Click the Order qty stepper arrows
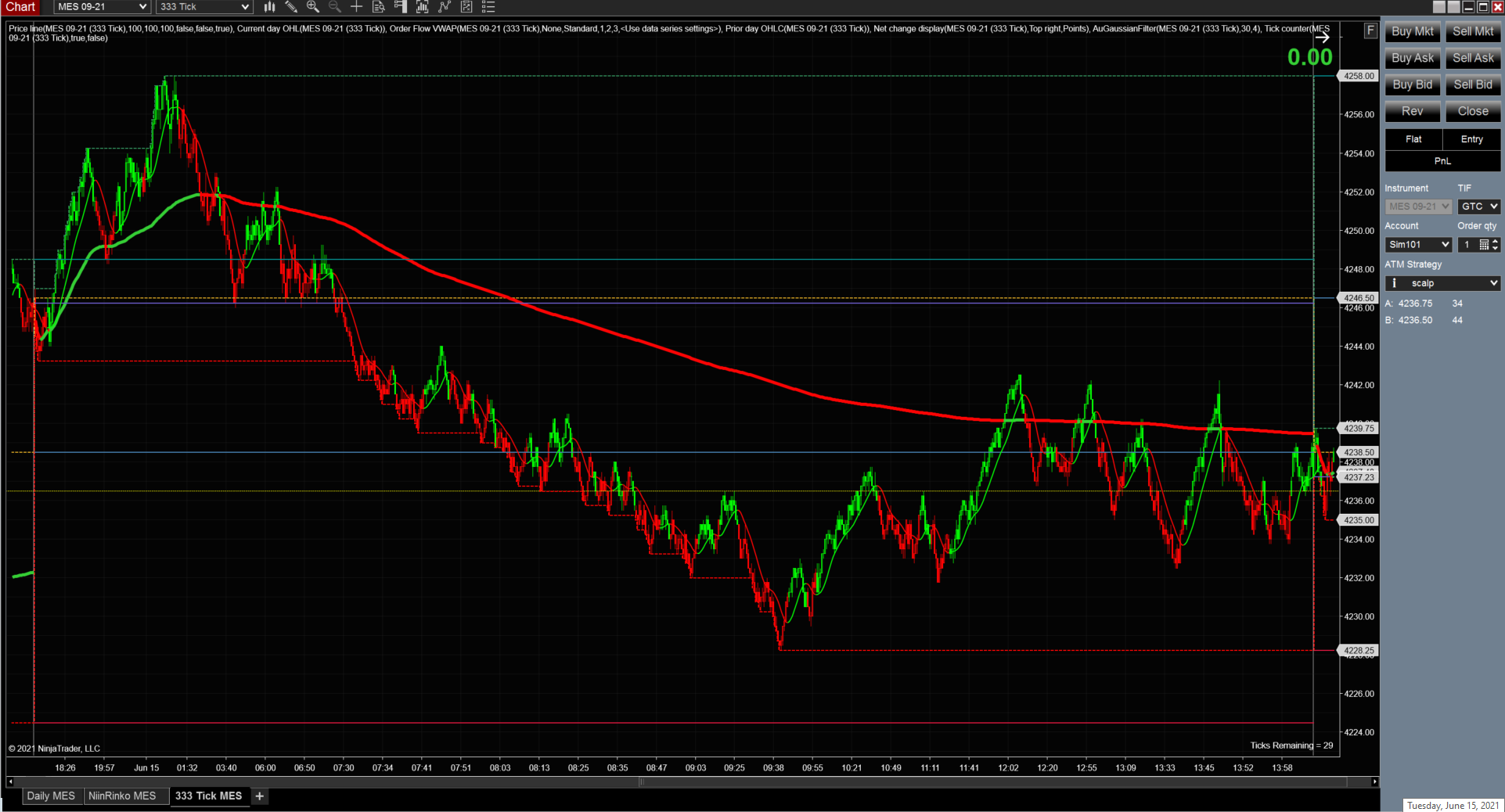Screen dimensions: 1505x812 point(1495,245)
